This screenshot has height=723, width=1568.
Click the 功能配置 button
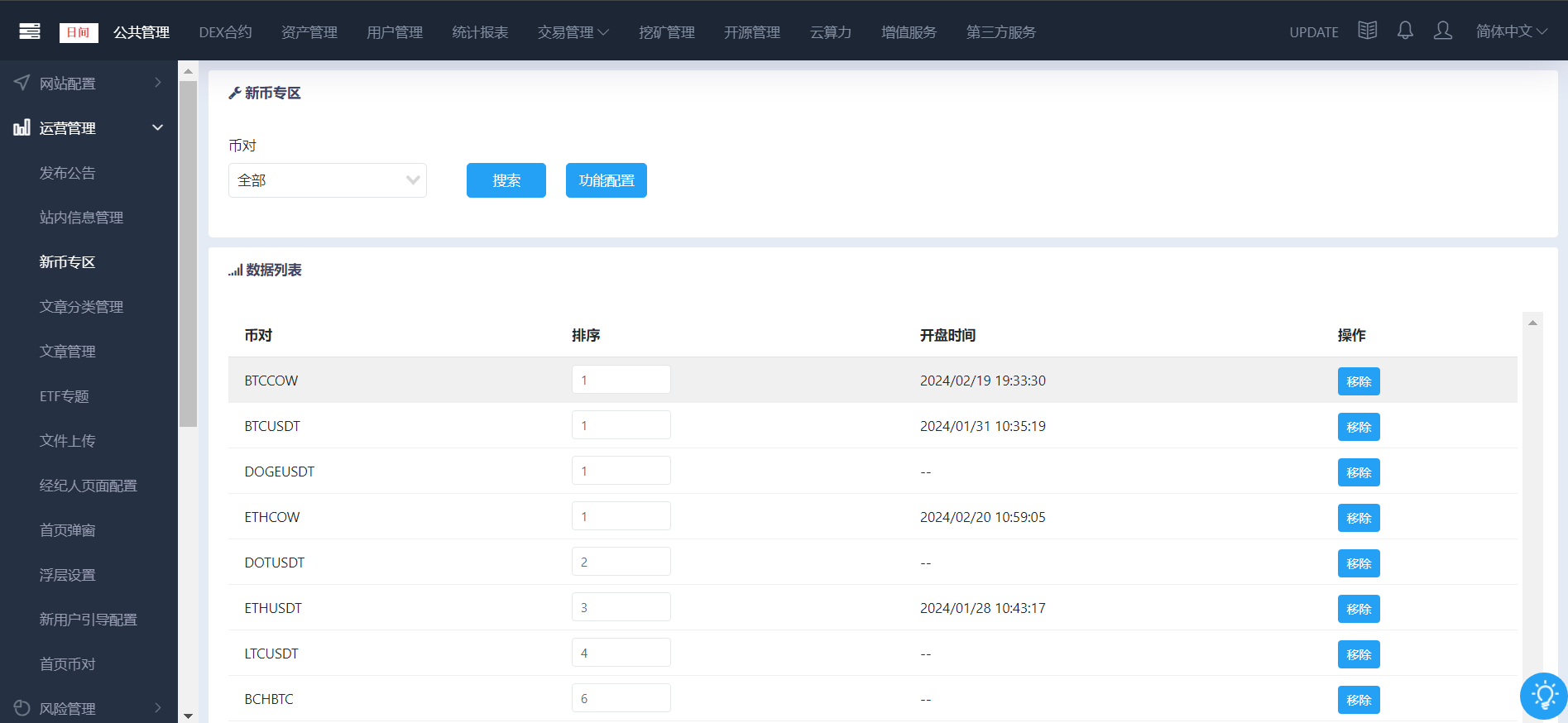(x=607, y=180)
